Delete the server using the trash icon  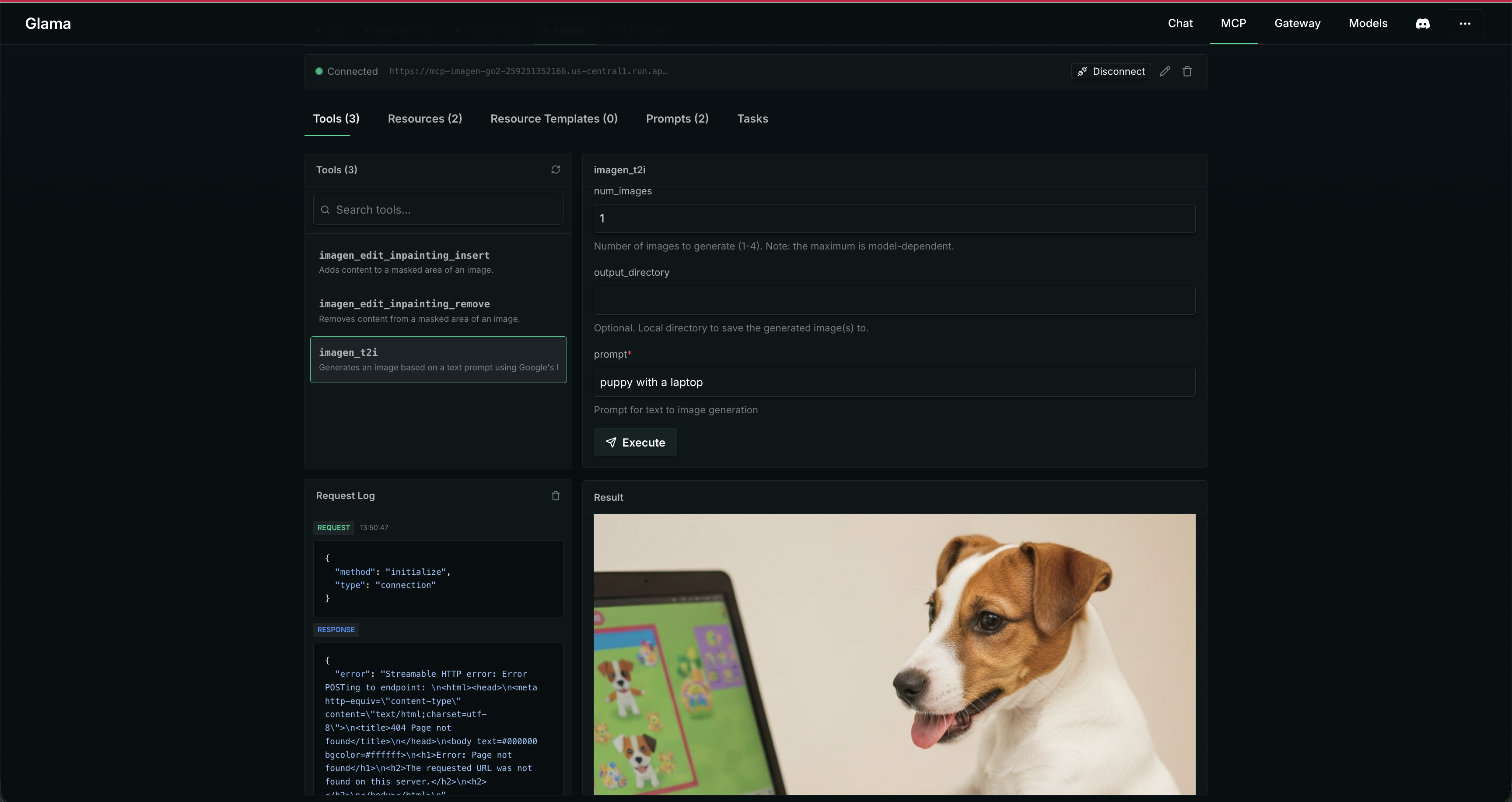click(1187, 71)
